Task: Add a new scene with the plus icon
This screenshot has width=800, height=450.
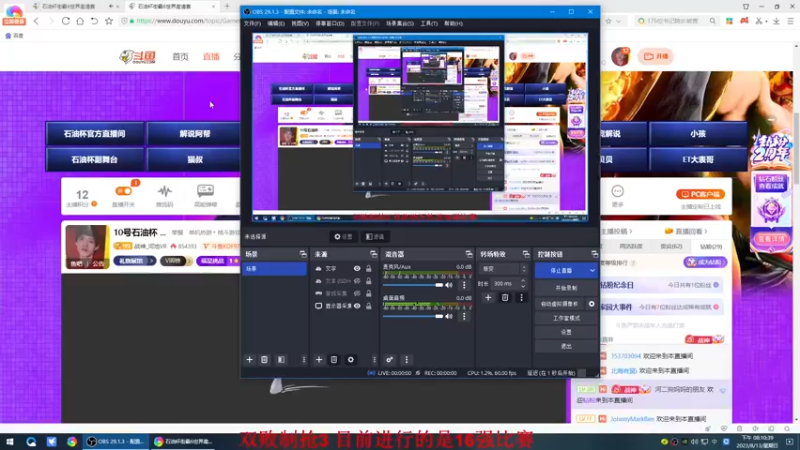Action: tap(249, 360)
